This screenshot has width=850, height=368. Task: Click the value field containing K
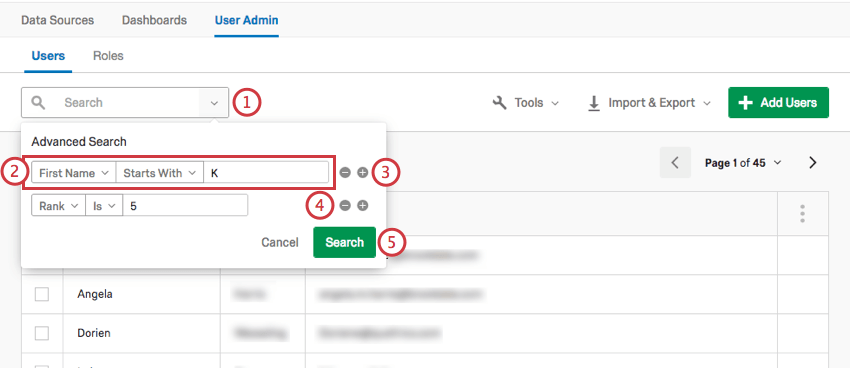pyautogui.click(x=266, y=173)
